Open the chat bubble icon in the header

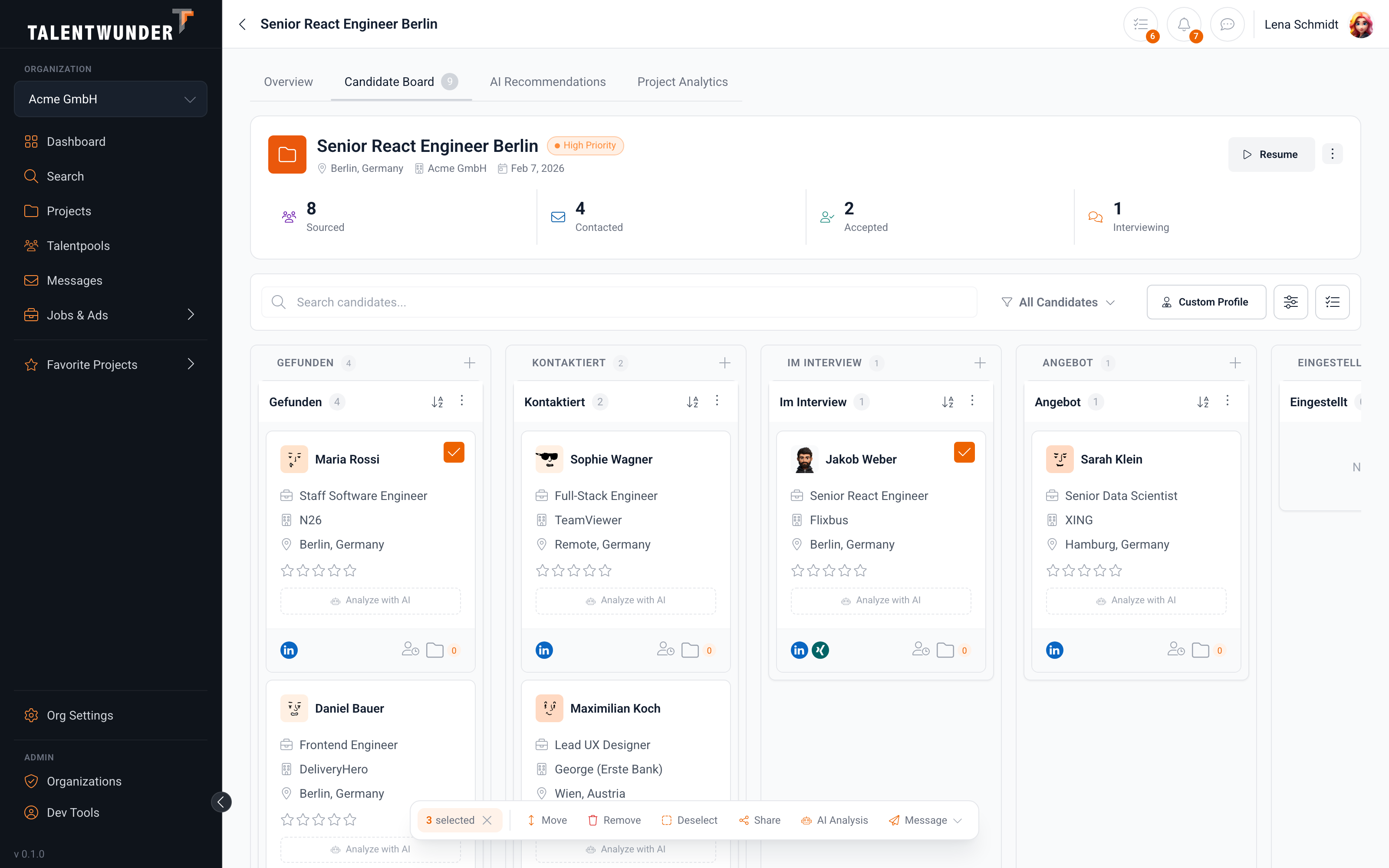coord(1227,24)
